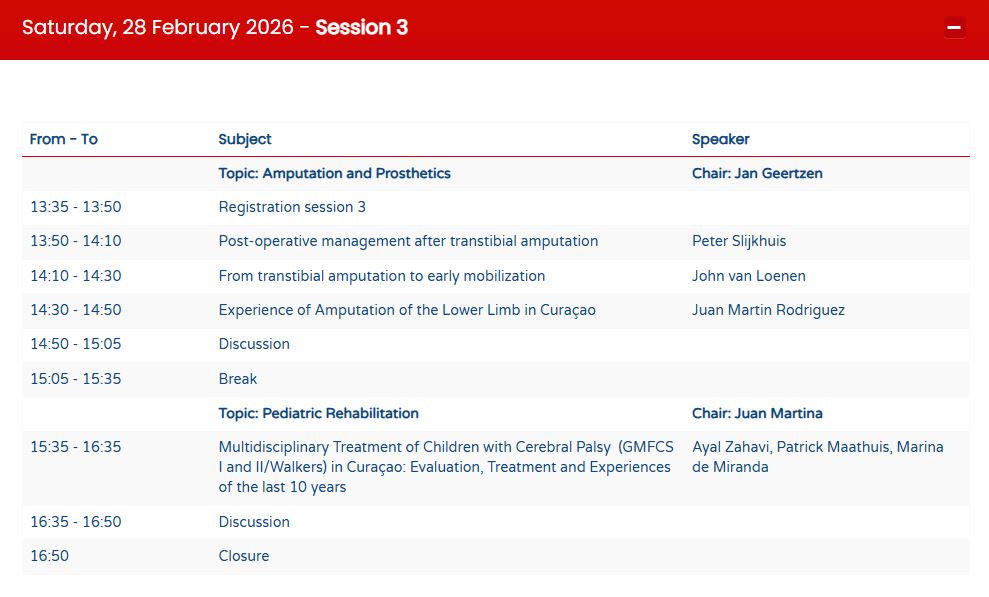The image size is (989, 597).
Task: Collapse Session 3 with the minus icon
Action: click(x=954, y=28)
